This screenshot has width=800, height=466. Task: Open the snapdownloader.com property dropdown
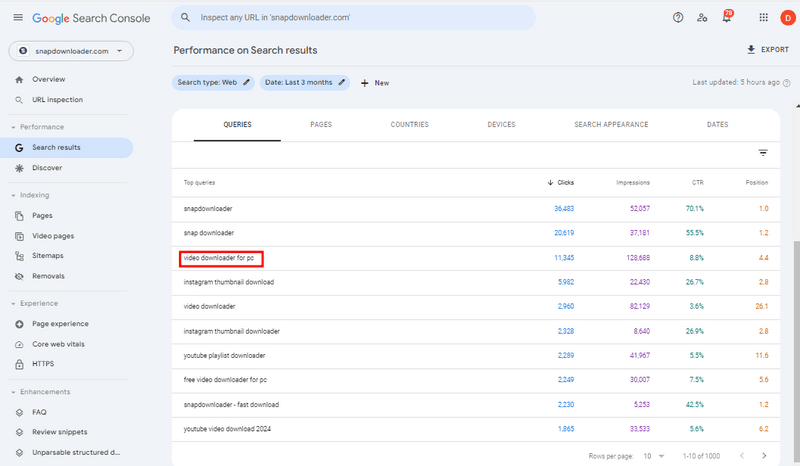click(71, 51)
